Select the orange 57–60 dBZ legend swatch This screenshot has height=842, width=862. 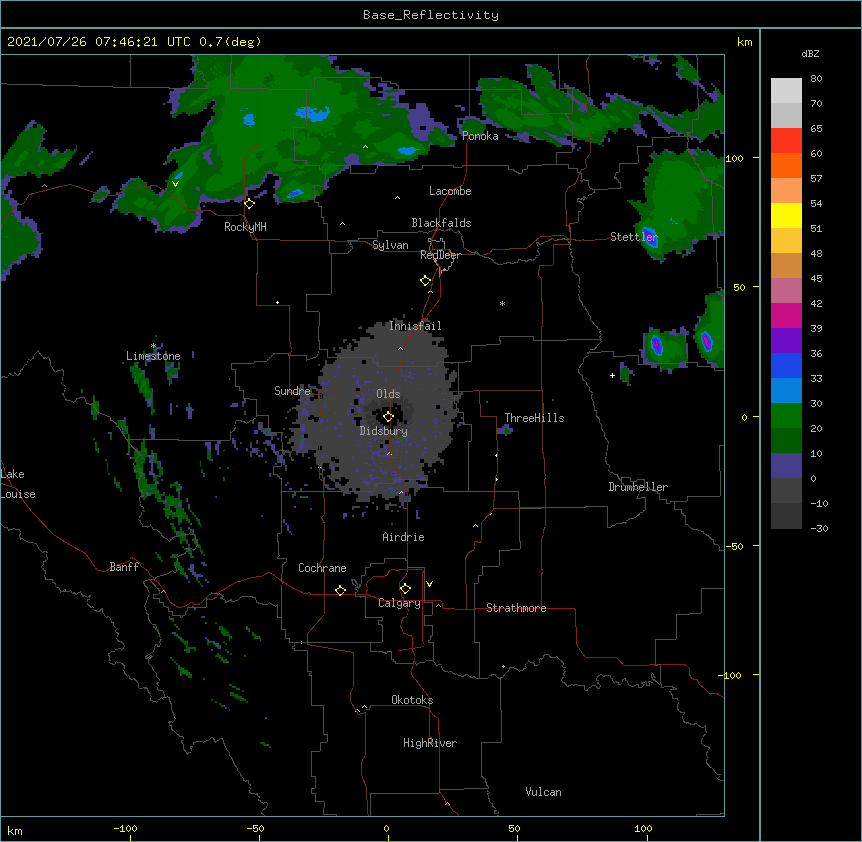786,165
